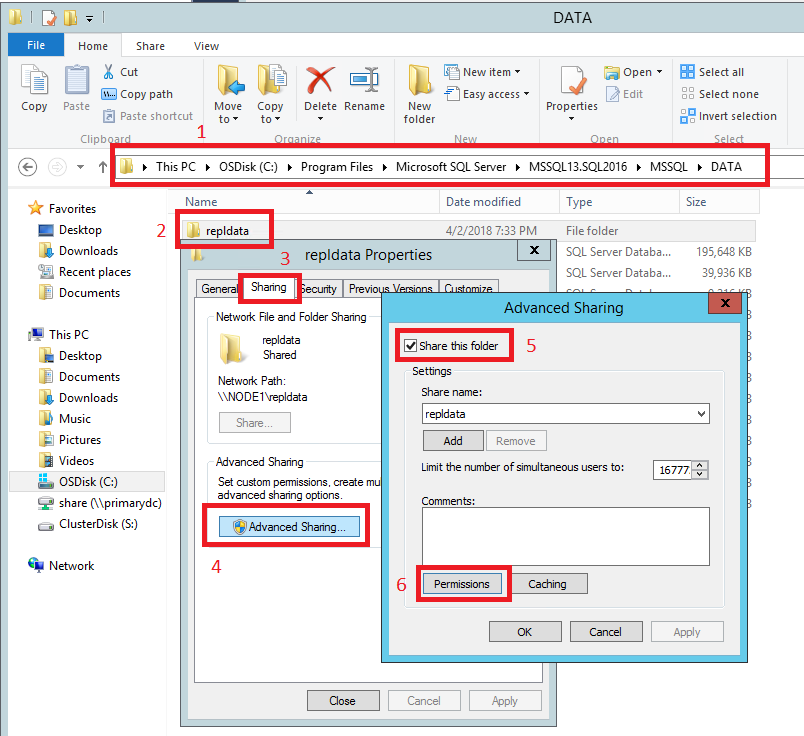Toggle the Share this folder checkbox
This screenshot has height=736, width=804.
[x=411, y=346]
